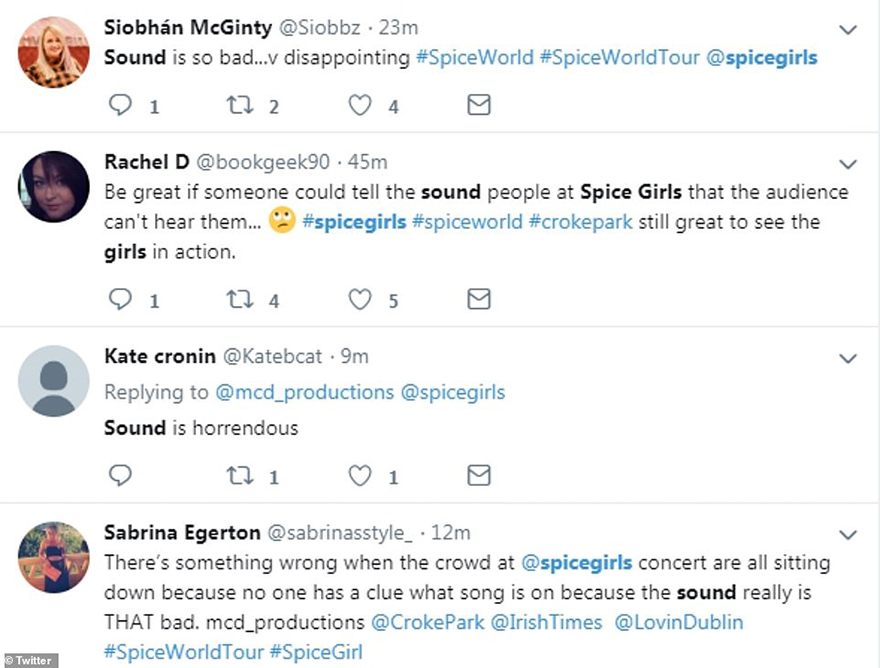Image resolution: width=880 pixels, height=668 pixels.
Task: Retweet Kate cronin's tweet
Action: point(240,475)
